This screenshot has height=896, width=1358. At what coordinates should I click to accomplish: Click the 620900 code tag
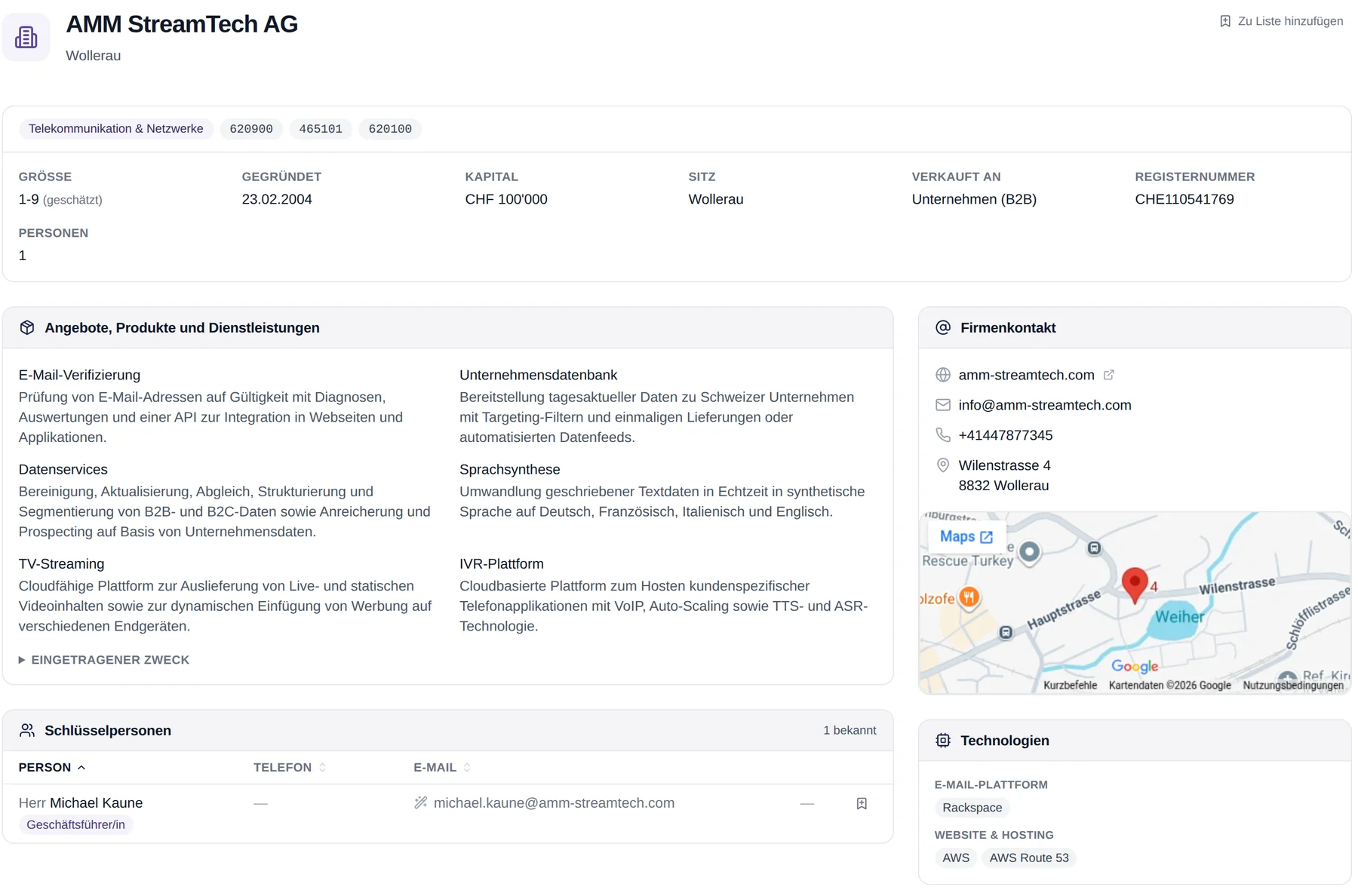[251, 129]
